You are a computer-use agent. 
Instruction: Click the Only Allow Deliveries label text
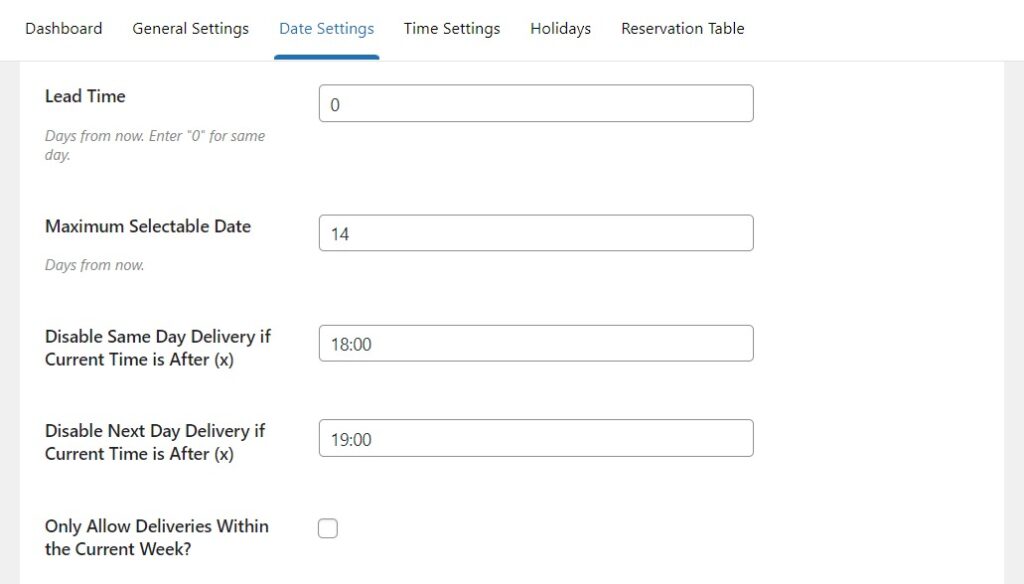(x=156, y=537)
